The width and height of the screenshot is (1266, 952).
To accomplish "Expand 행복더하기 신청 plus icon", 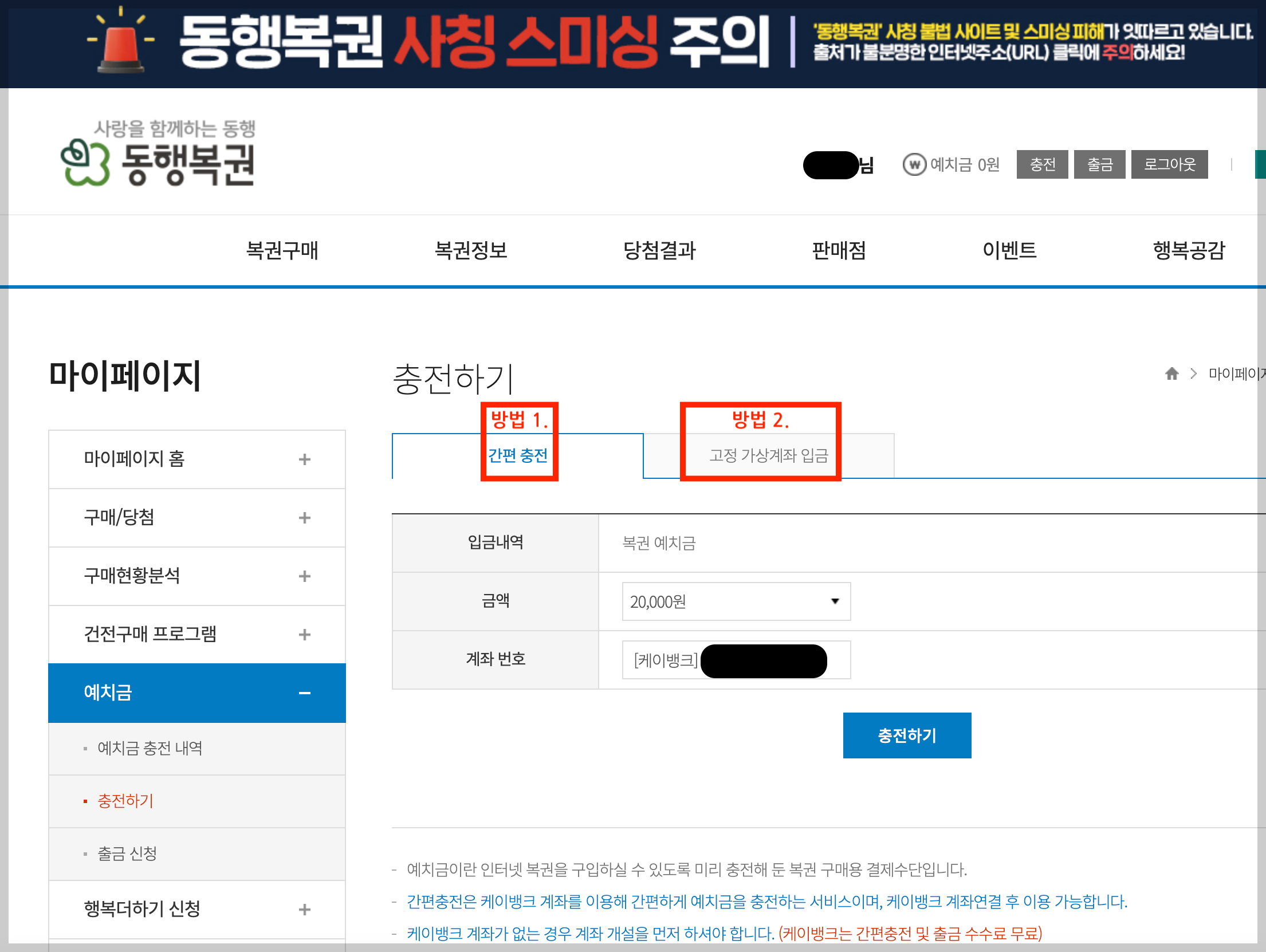I will click(304, 910).
